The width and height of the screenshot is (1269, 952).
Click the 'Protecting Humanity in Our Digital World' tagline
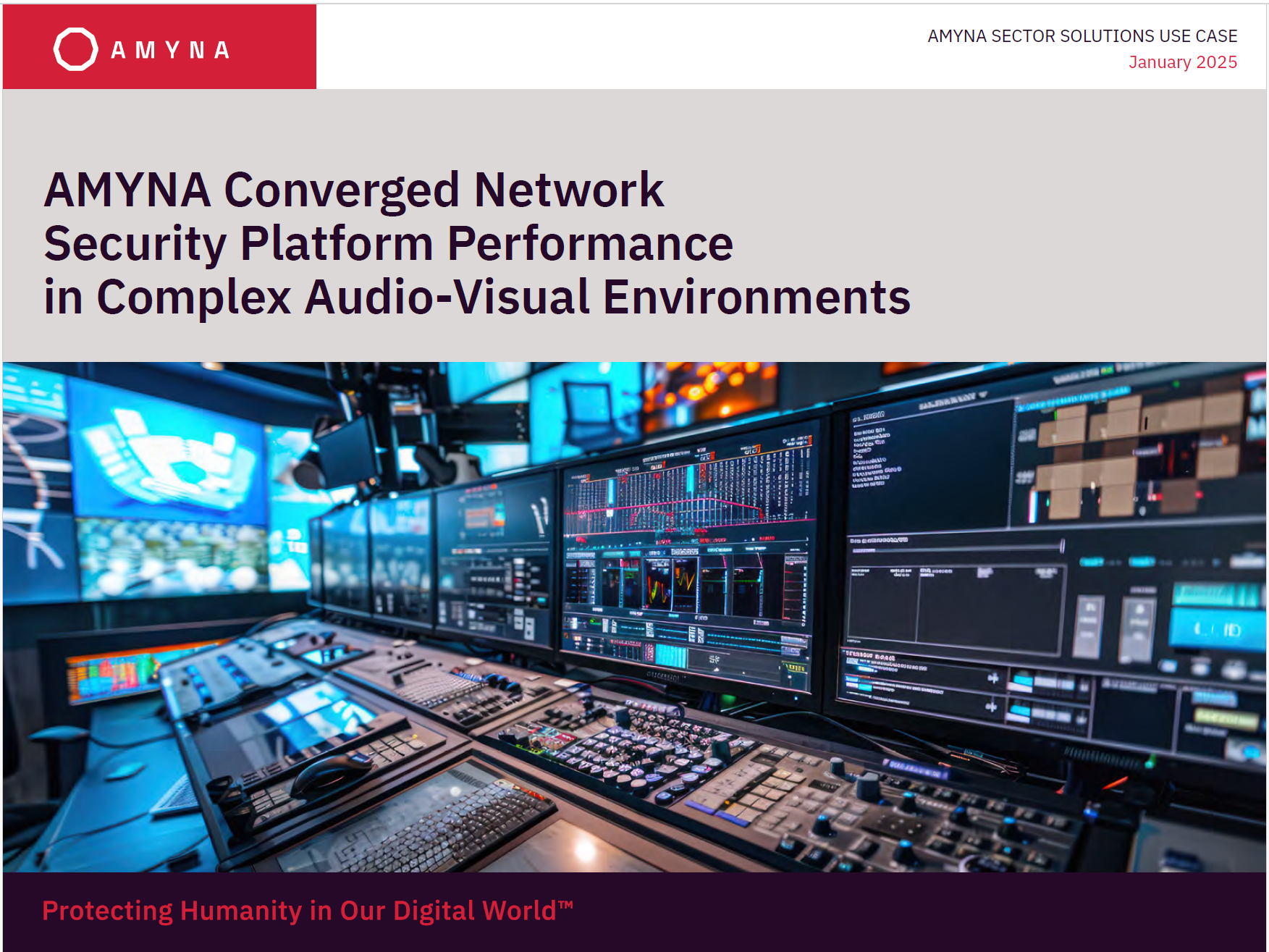click(x=298, y=911)
